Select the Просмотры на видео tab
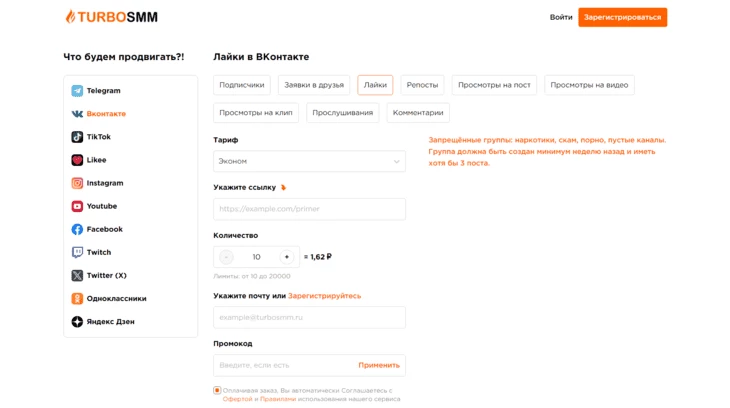 tap(589, 85)
